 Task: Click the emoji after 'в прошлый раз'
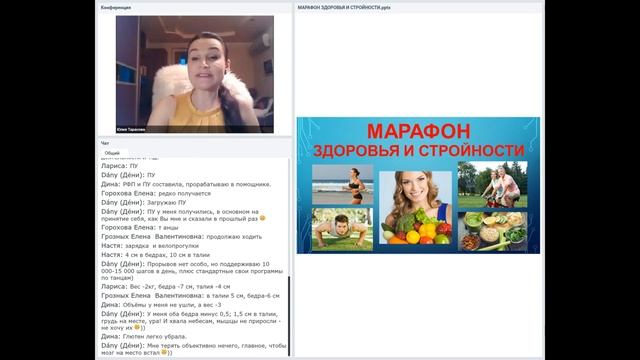click(262, 218)
